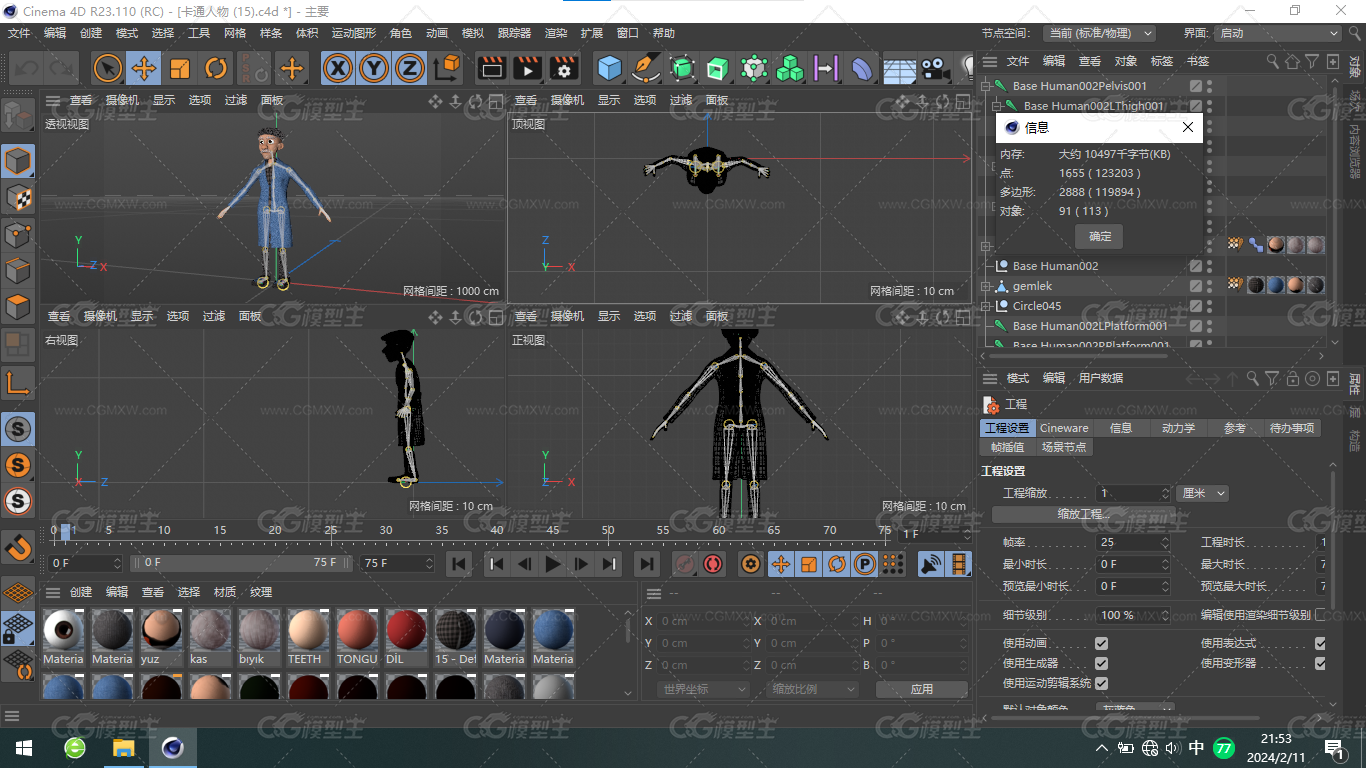Play the animation forward

click(553, 564)
